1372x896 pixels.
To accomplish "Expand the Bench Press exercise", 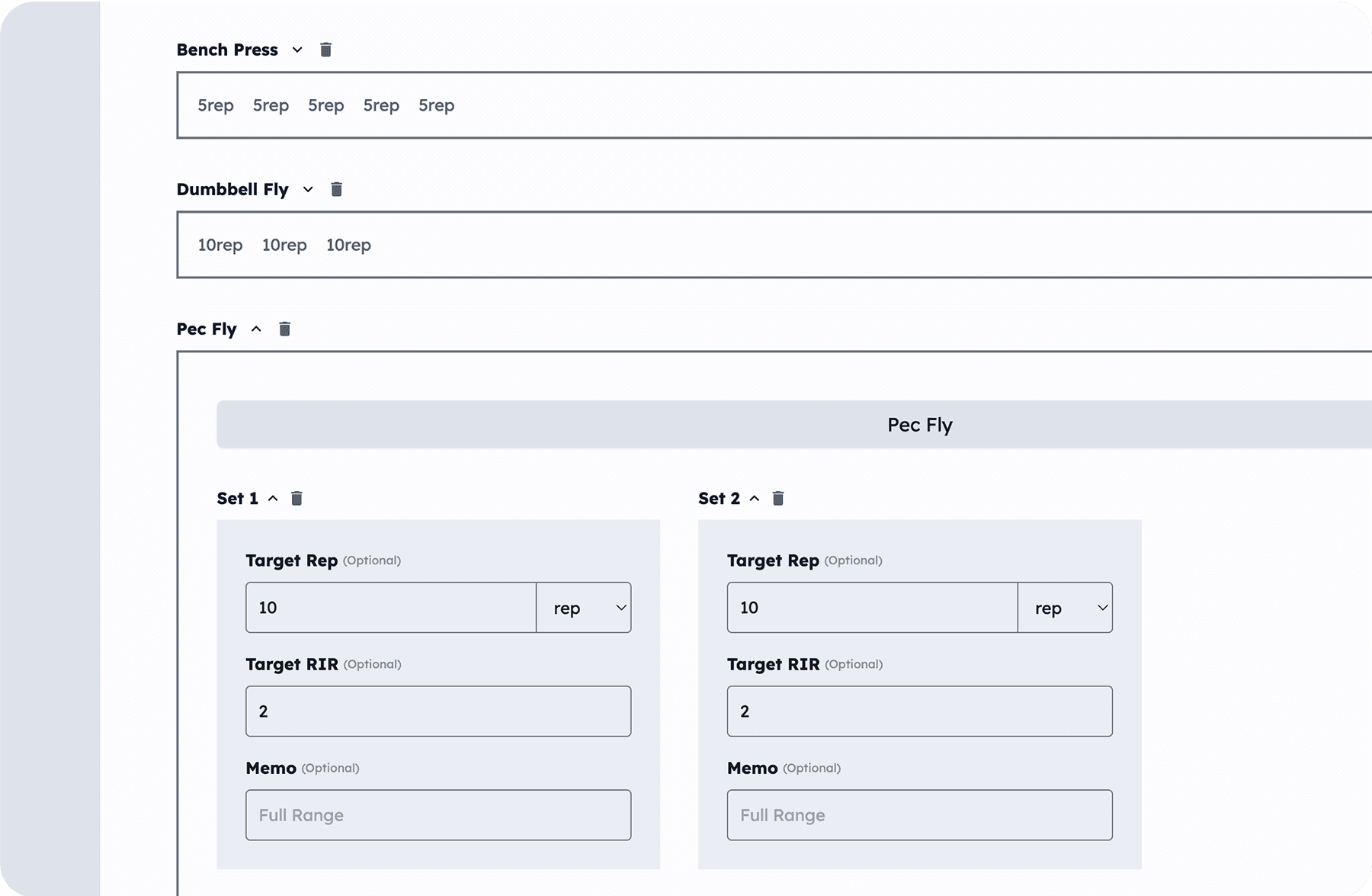I will coord(297,50).
